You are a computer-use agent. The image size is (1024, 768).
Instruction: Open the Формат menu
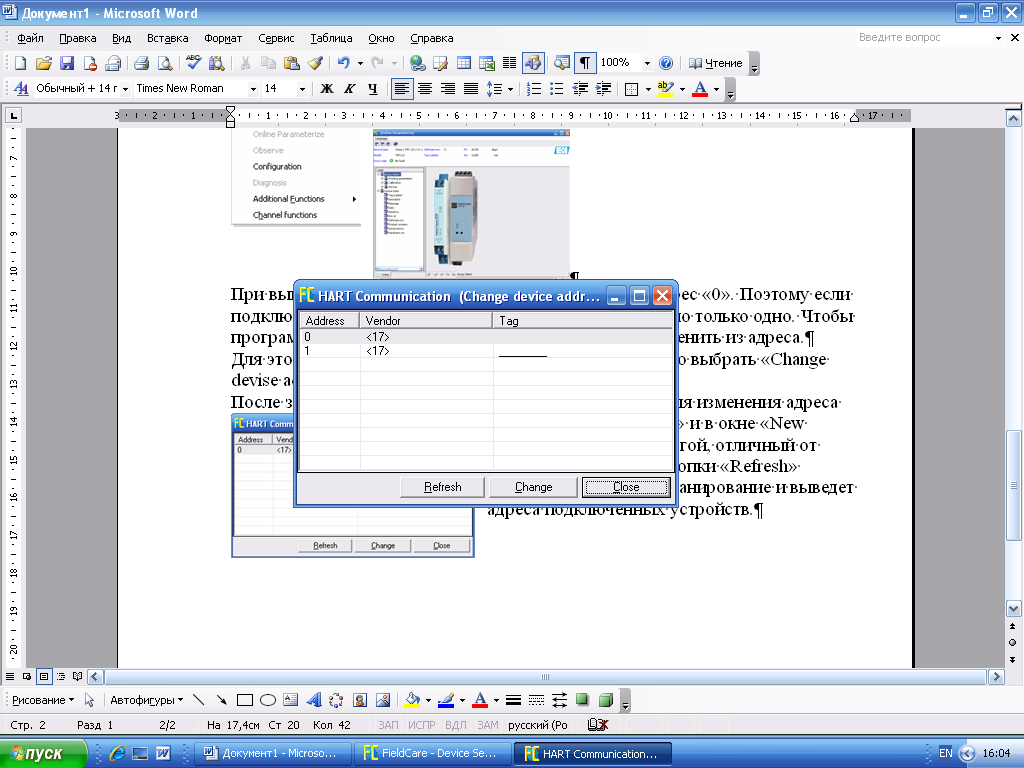pyautogui.click(x=223, y=39)
